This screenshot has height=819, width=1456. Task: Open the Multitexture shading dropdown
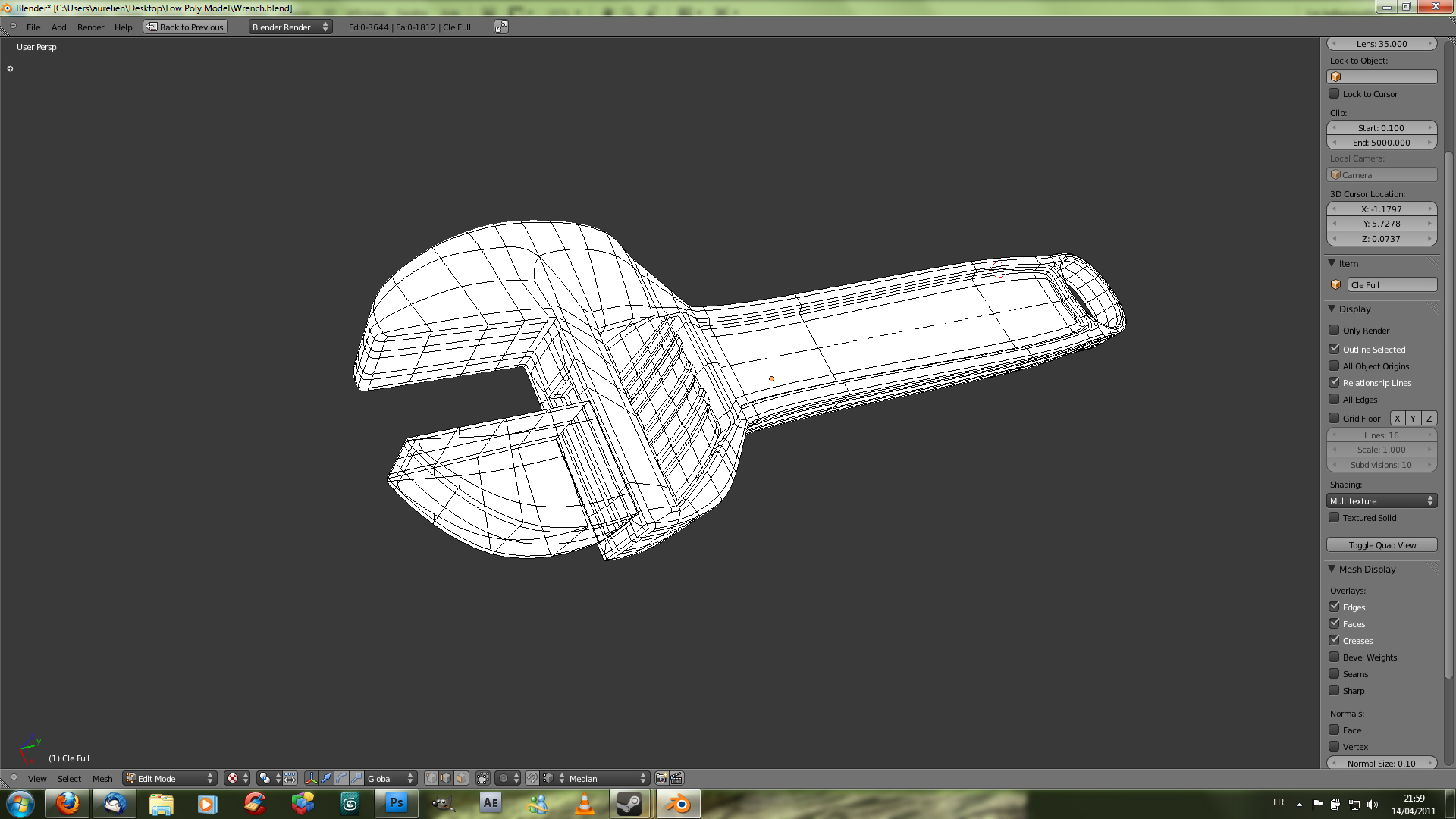pos(1382,500)
